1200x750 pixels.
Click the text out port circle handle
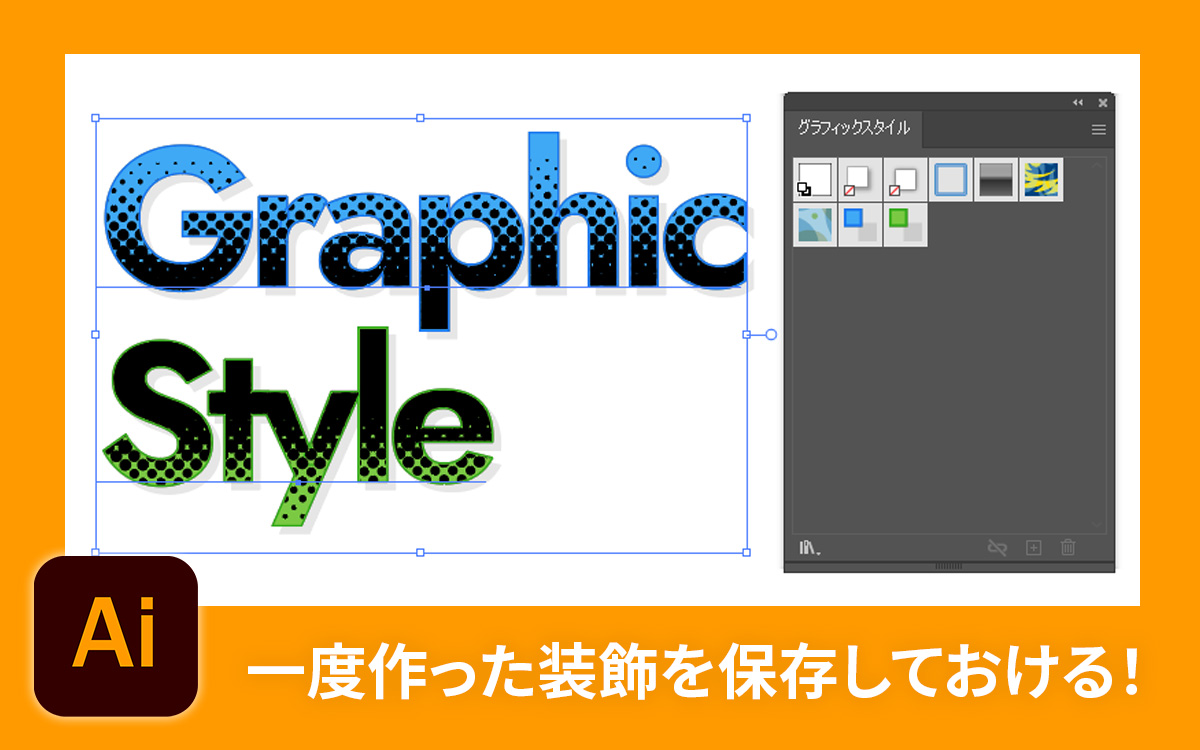[x=771, y=334]
